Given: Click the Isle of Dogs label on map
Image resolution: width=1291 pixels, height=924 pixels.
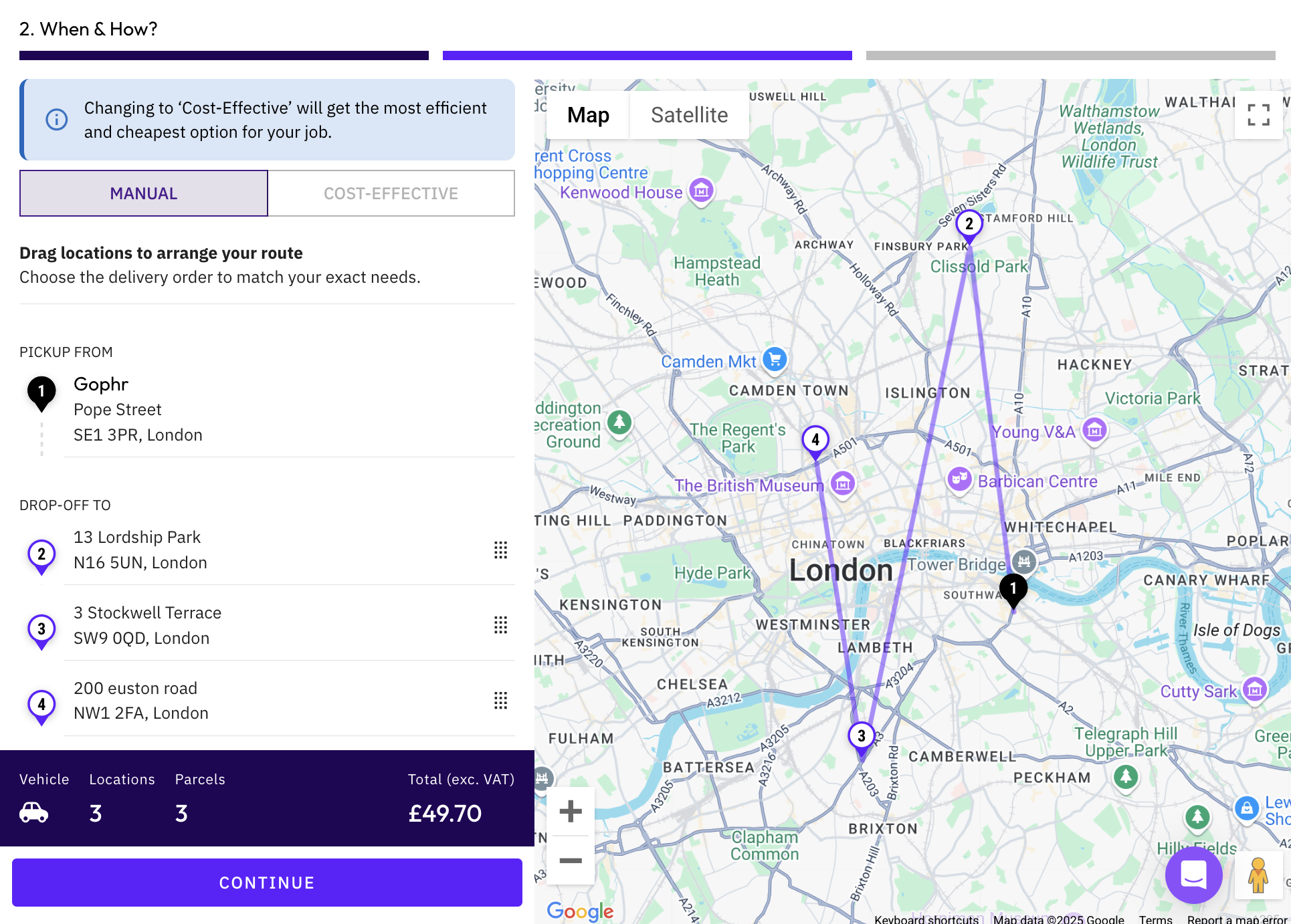Looking at the screenshot, I should (1237, 630).
